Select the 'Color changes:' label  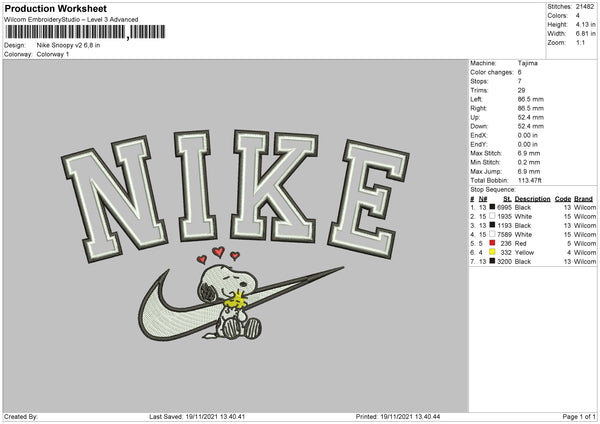[x=492, y=72]
